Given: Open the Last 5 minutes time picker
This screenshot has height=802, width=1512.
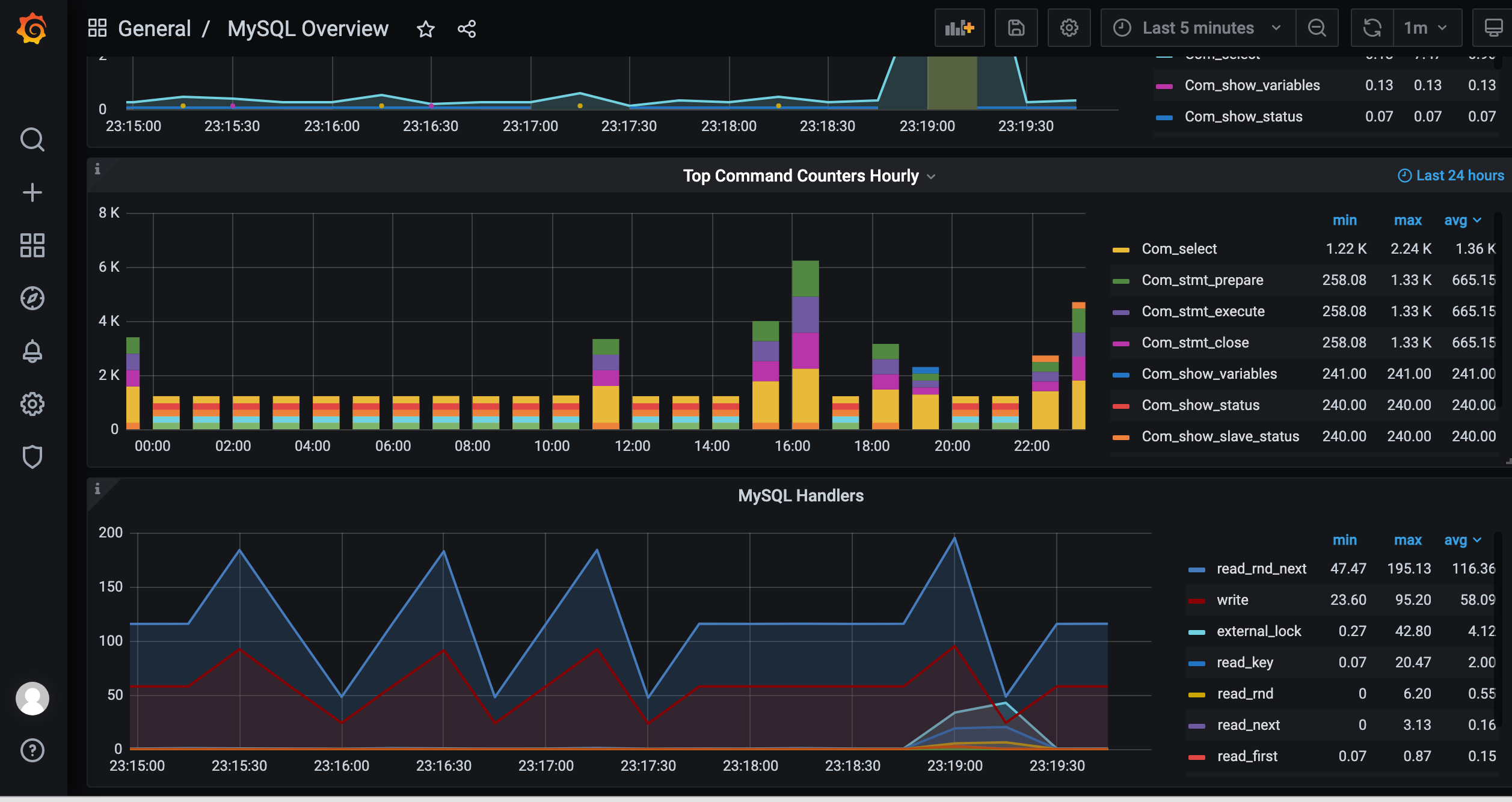Looking at the screenshot, I should [1197, 28].
